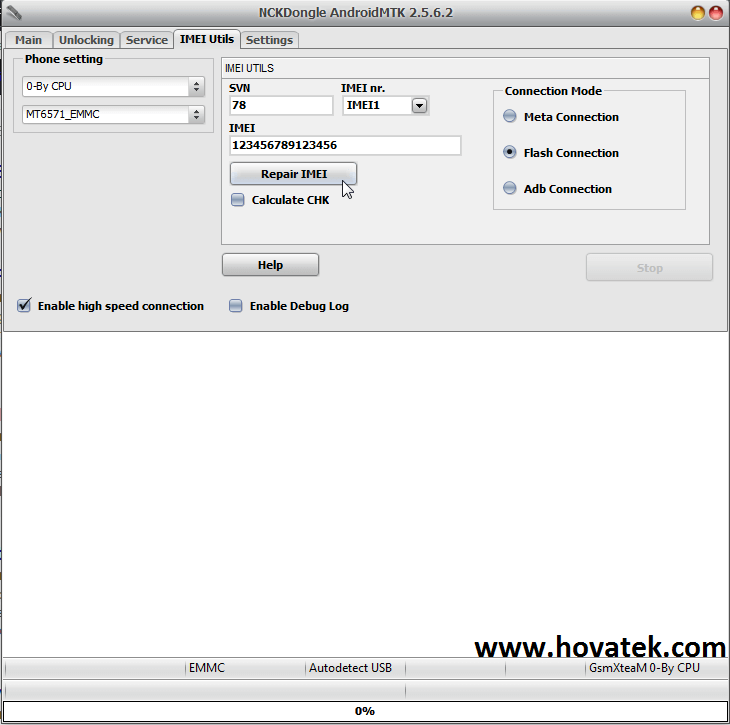Click the Autodetect USB status entry
This screenshot has height=725, width=730.
coord(350,668)
